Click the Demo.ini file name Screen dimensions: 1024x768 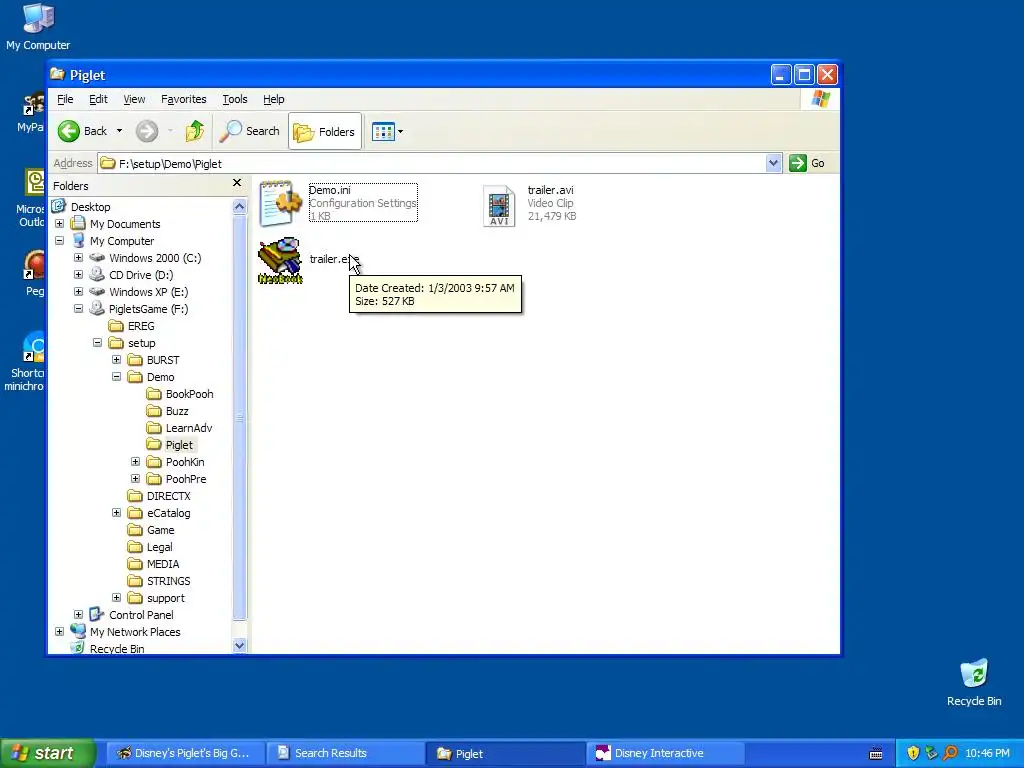pyautogui.click(x=330, y=190)
